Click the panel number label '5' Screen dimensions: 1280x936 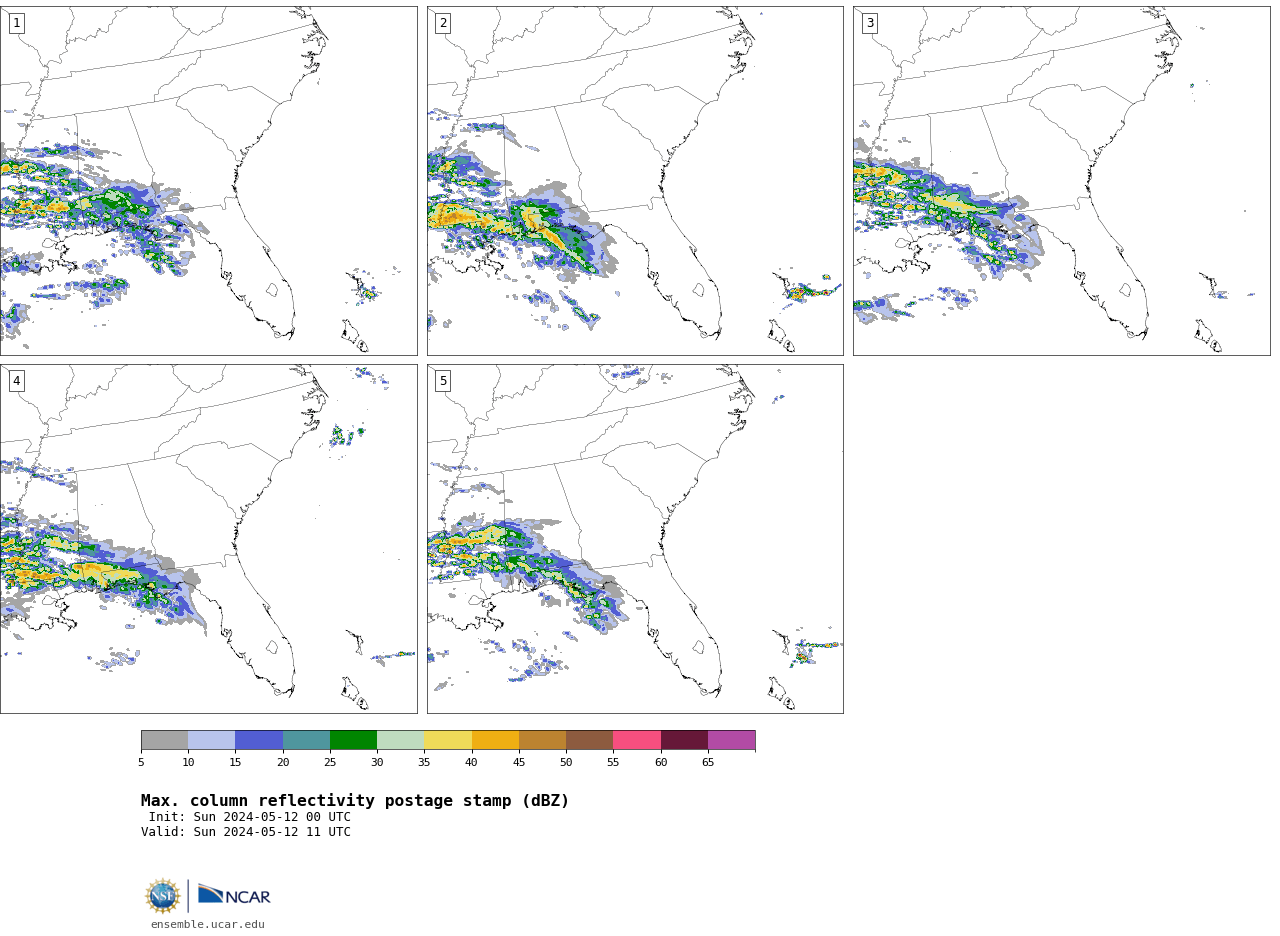443,381
